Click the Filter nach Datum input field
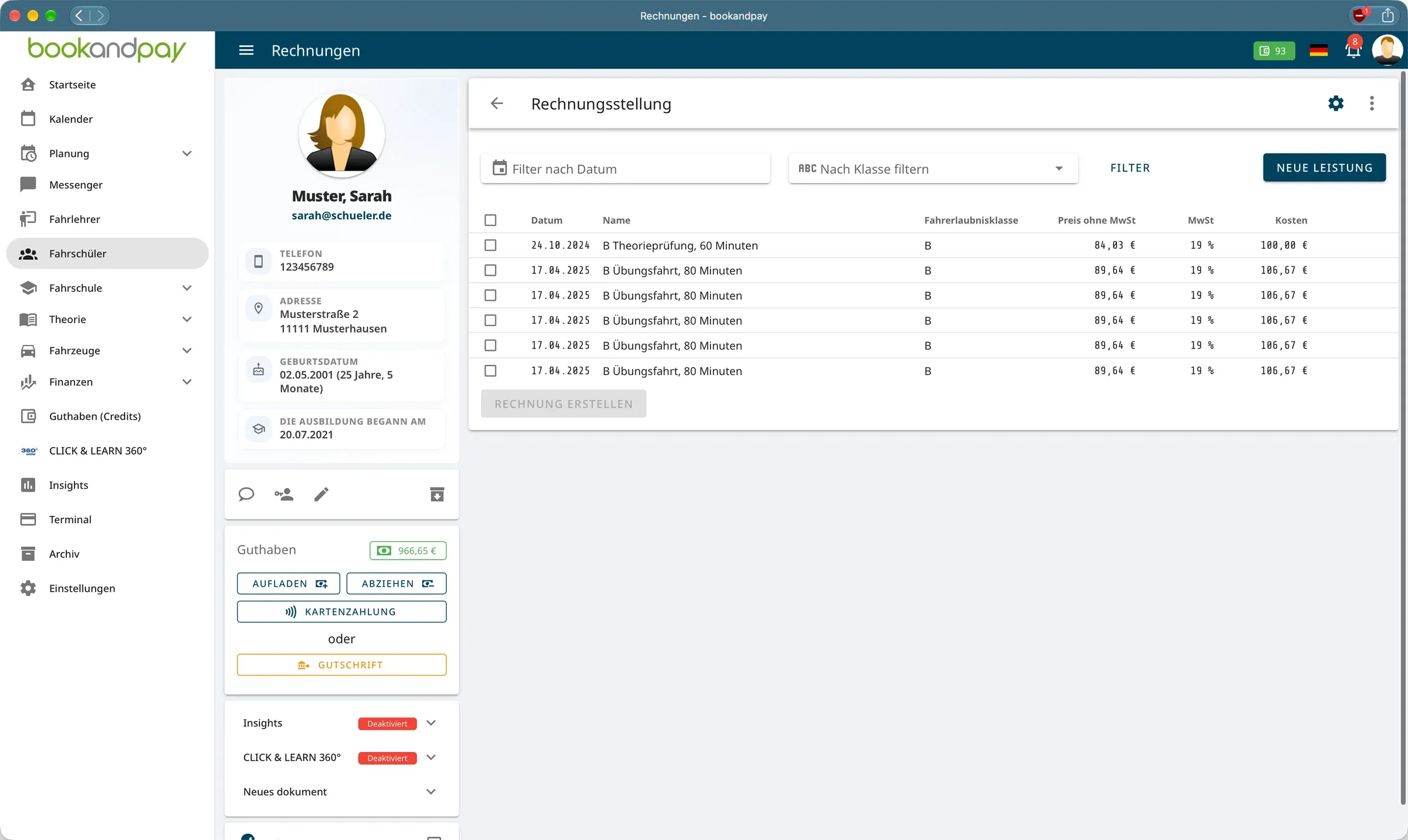This screenshot has width=1408, height=840. point(625,168)
